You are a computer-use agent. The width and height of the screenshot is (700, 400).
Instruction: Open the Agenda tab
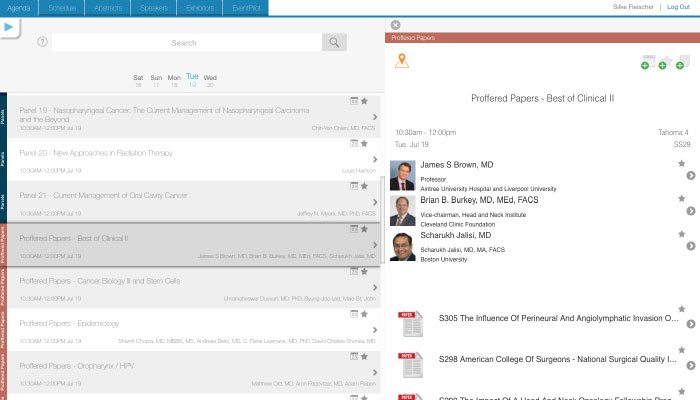[x=19, y=8]
